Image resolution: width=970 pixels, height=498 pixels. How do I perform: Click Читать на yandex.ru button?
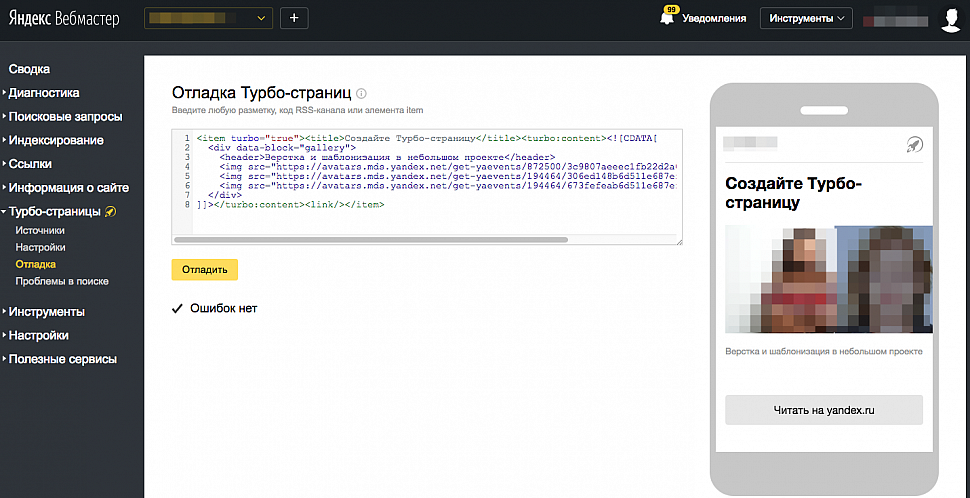click(x=823, y=410)
